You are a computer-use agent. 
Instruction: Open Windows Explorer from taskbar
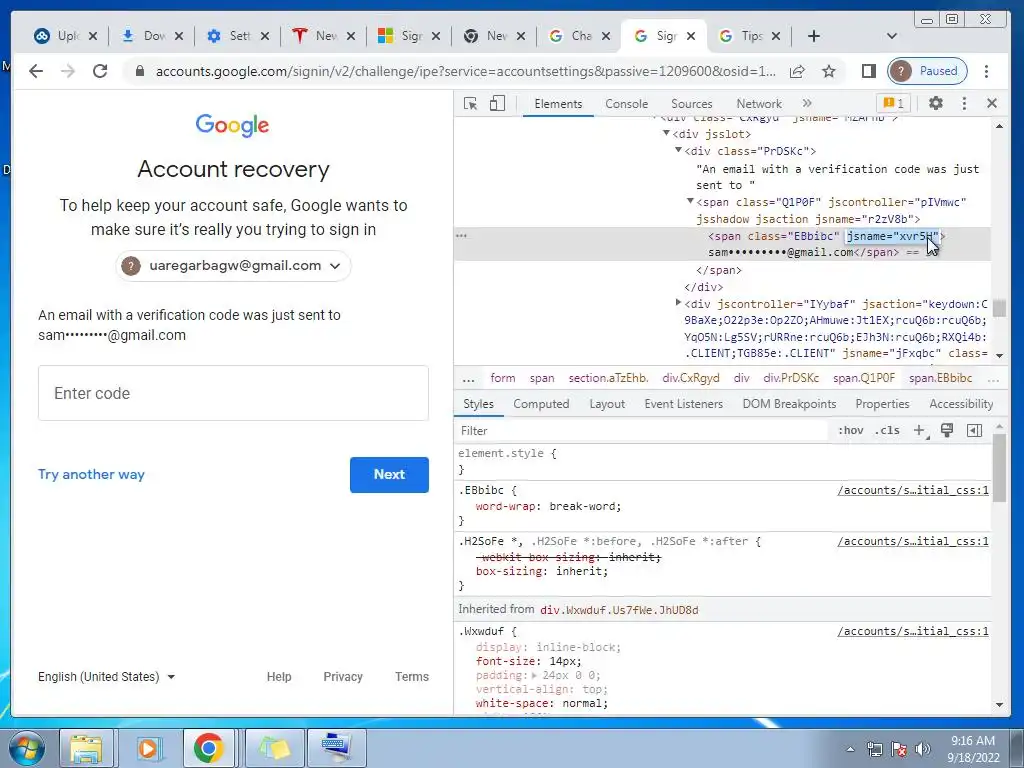tap(86, 748)
